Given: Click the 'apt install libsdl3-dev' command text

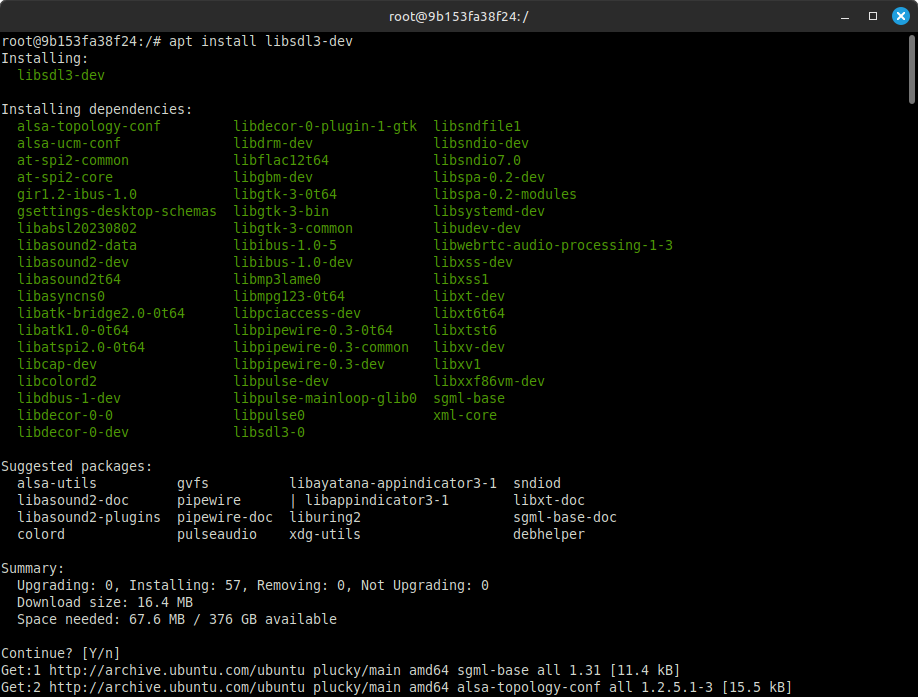Looking at the screenshot, I should (261, 41).
